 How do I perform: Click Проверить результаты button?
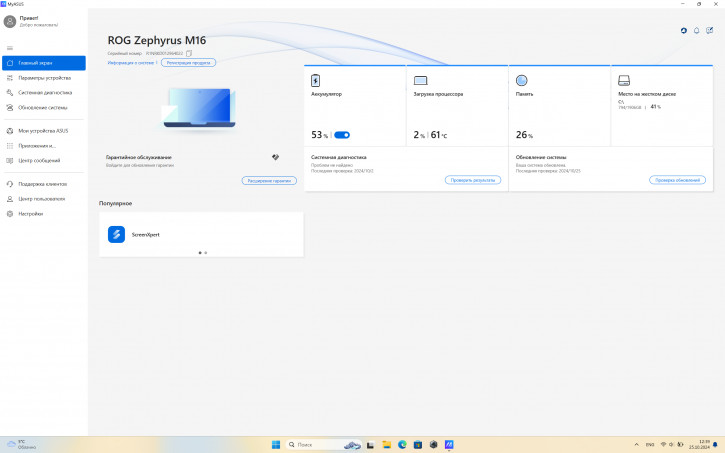pyautogui.click(x=473, y=180)
